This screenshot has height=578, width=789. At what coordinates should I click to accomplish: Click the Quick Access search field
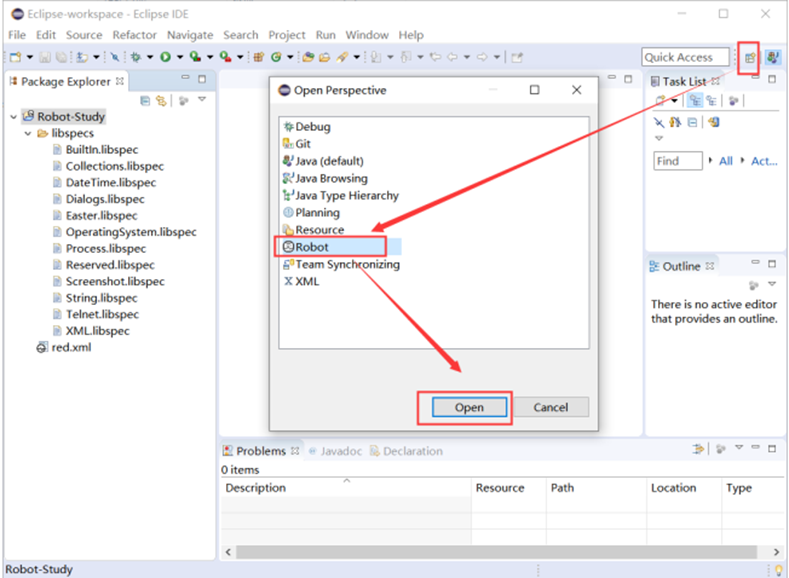pos(685,57)
